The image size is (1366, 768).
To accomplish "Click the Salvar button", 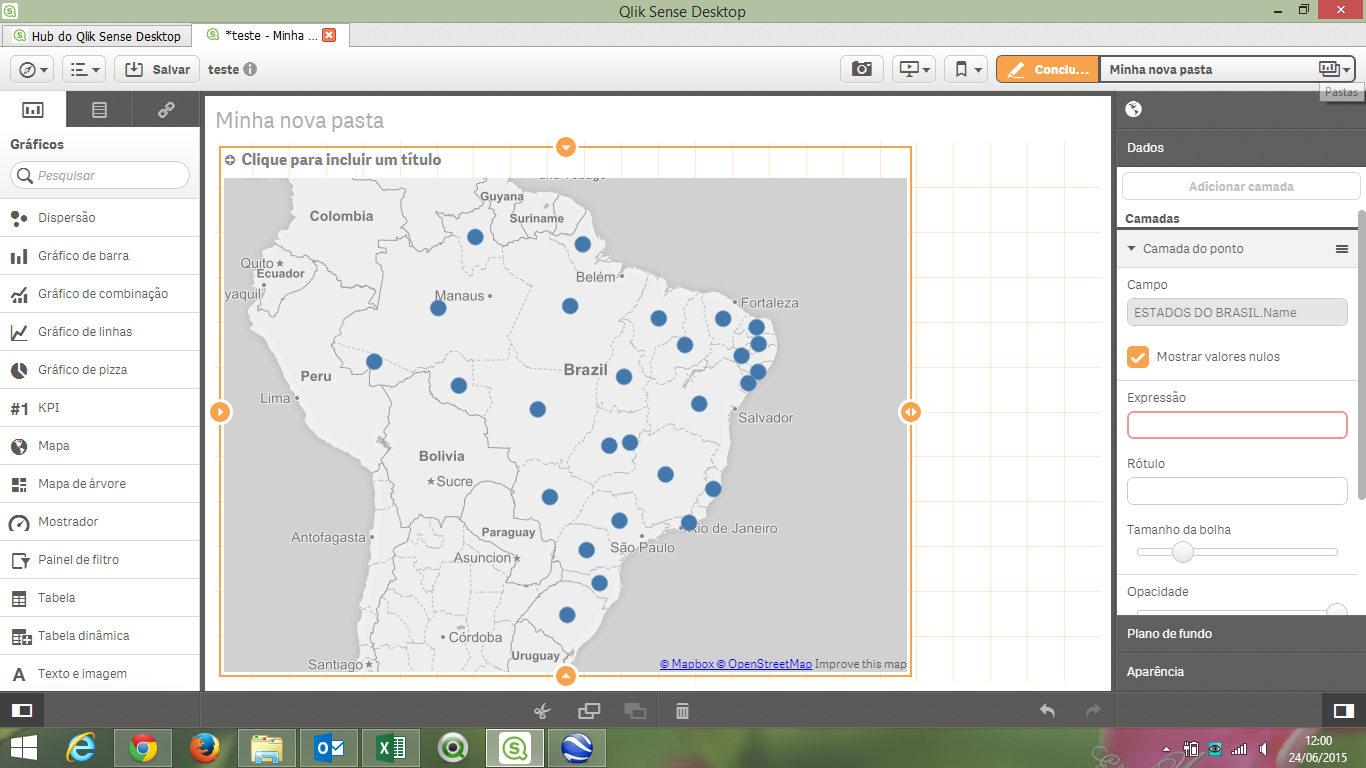I will coord(157,69).
